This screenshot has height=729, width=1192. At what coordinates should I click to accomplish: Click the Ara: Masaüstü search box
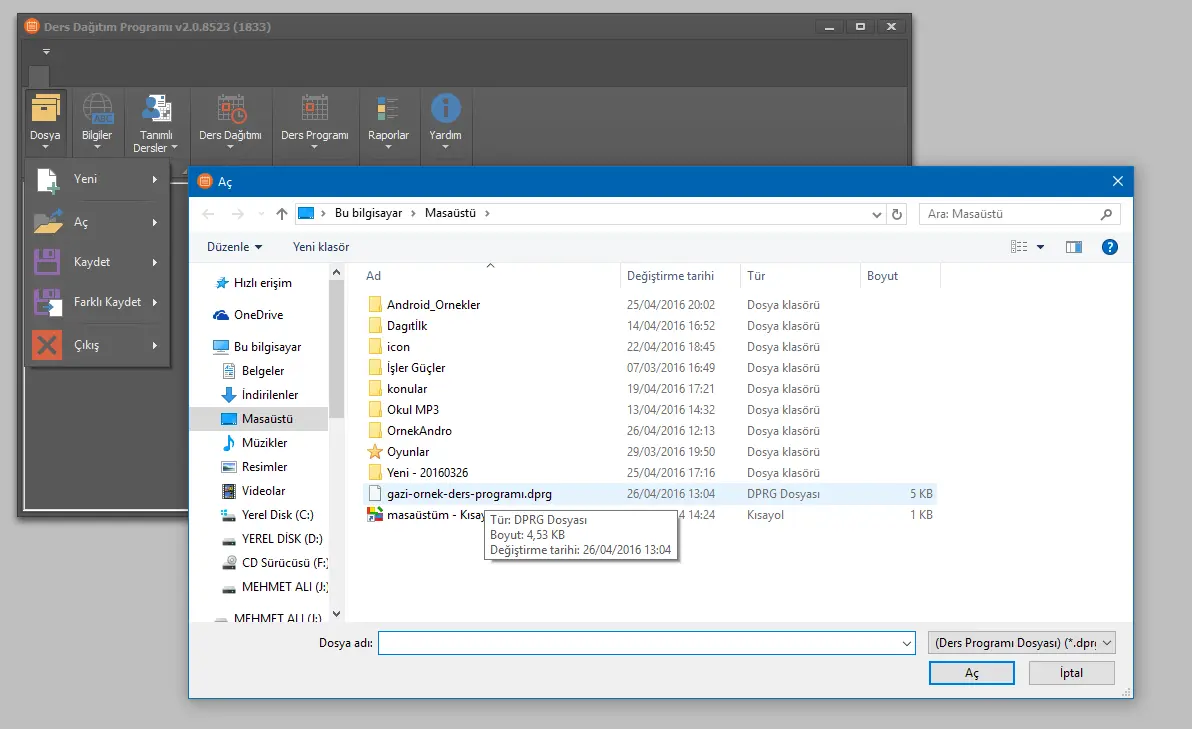[1010, 214]
